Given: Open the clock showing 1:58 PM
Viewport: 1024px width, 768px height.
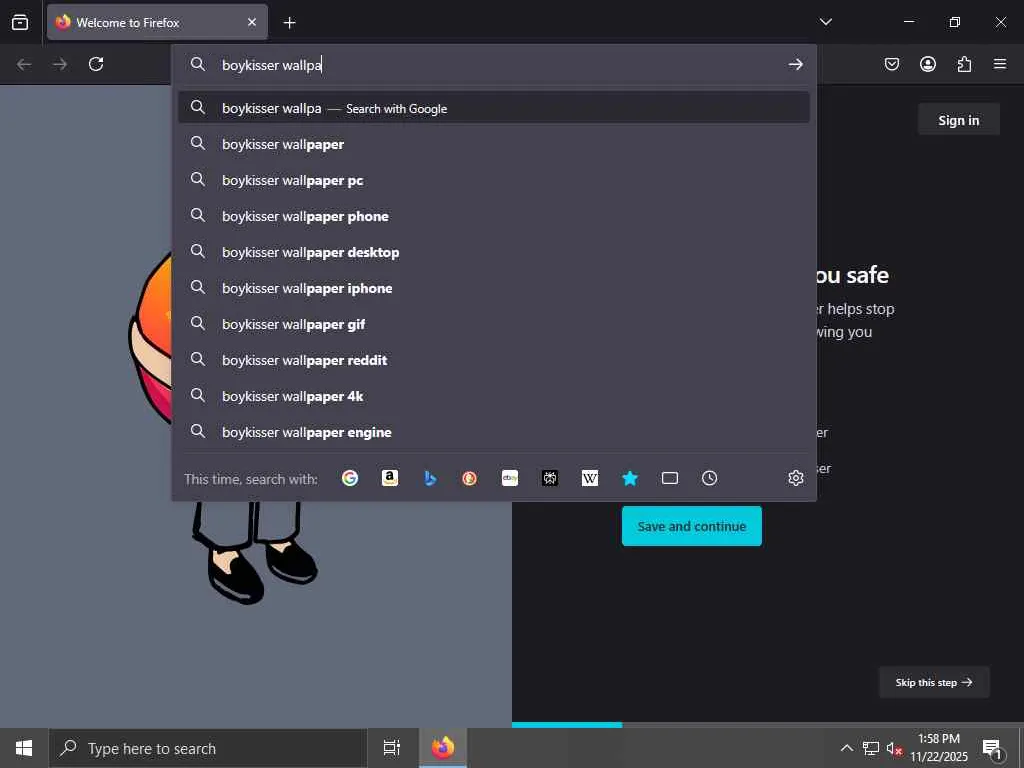Looking at the screenshot, I should pos(939,748).
